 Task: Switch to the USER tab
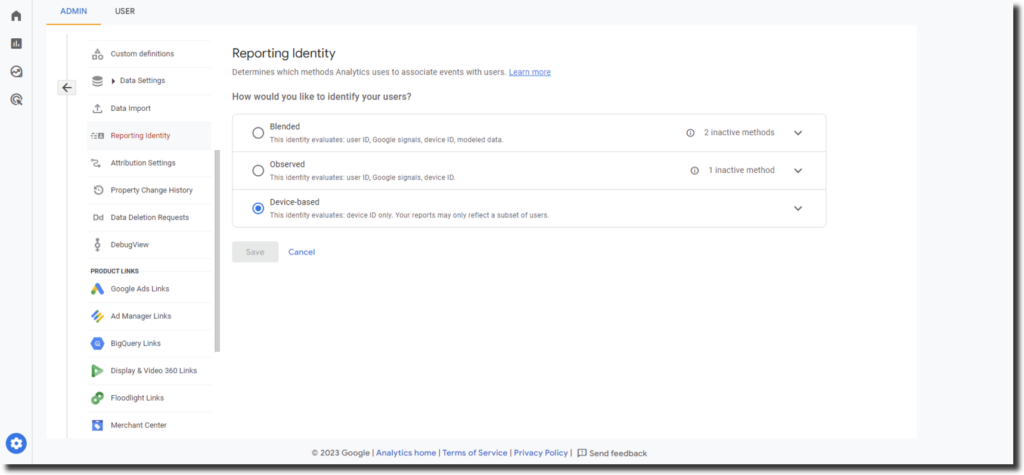tap(125, 11)
